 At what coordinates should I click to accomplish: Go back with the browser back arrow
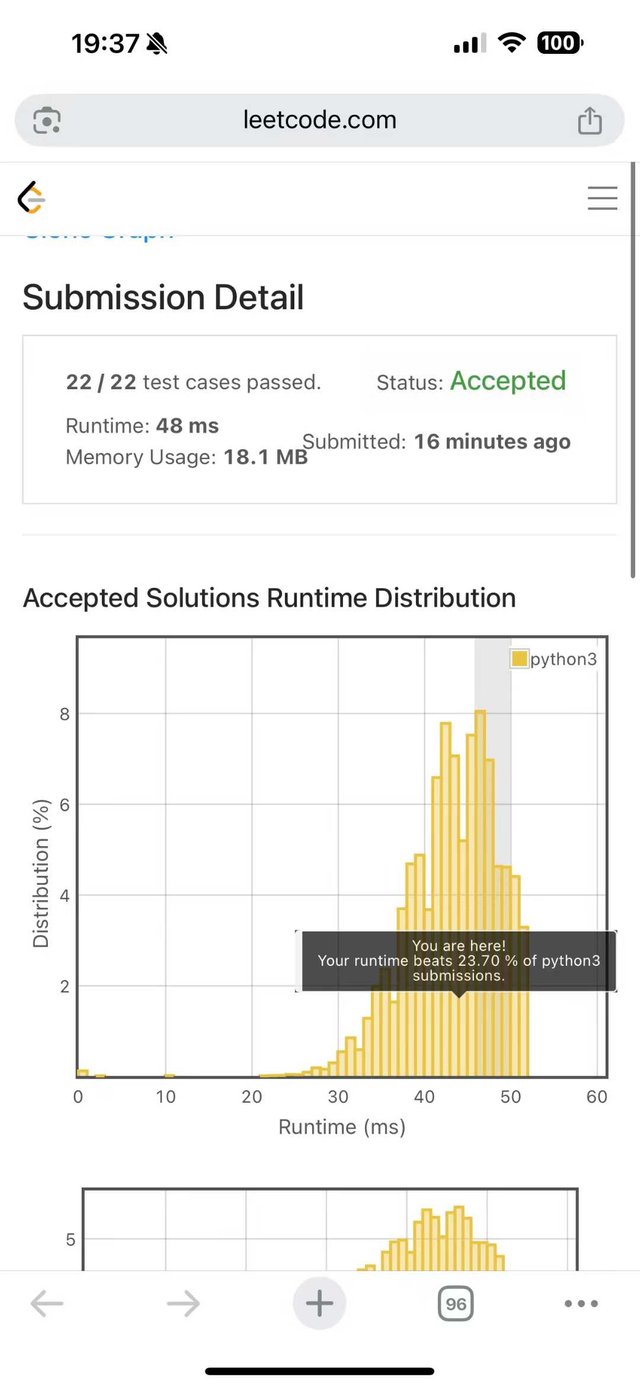coord(47,1303)
